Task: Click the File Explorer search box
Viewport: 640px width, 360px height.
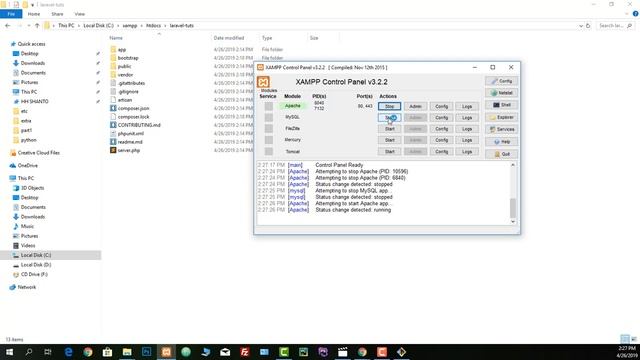Action: [x=616, y=25]
